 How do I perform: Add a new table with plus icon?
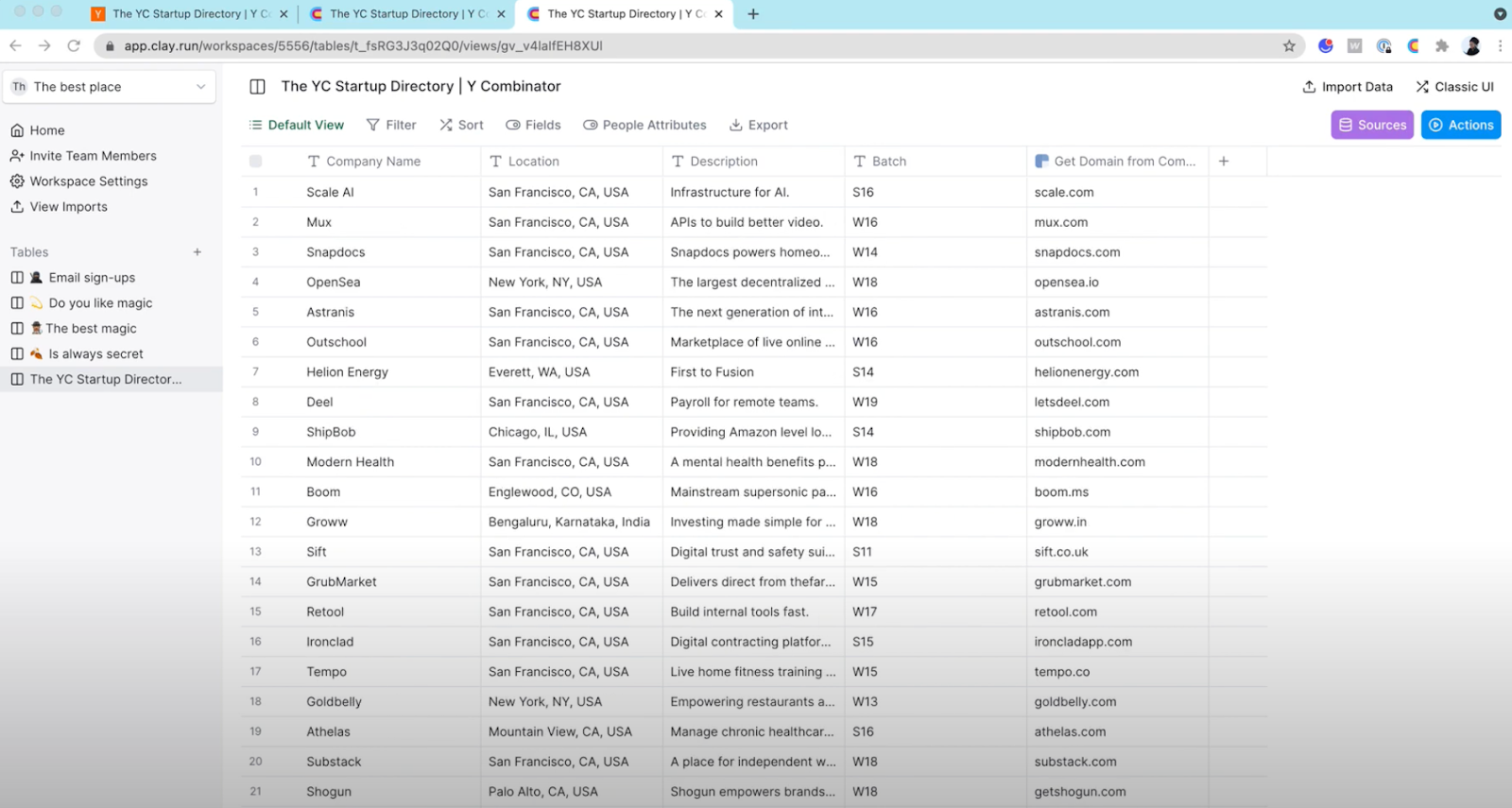[198, 252]
